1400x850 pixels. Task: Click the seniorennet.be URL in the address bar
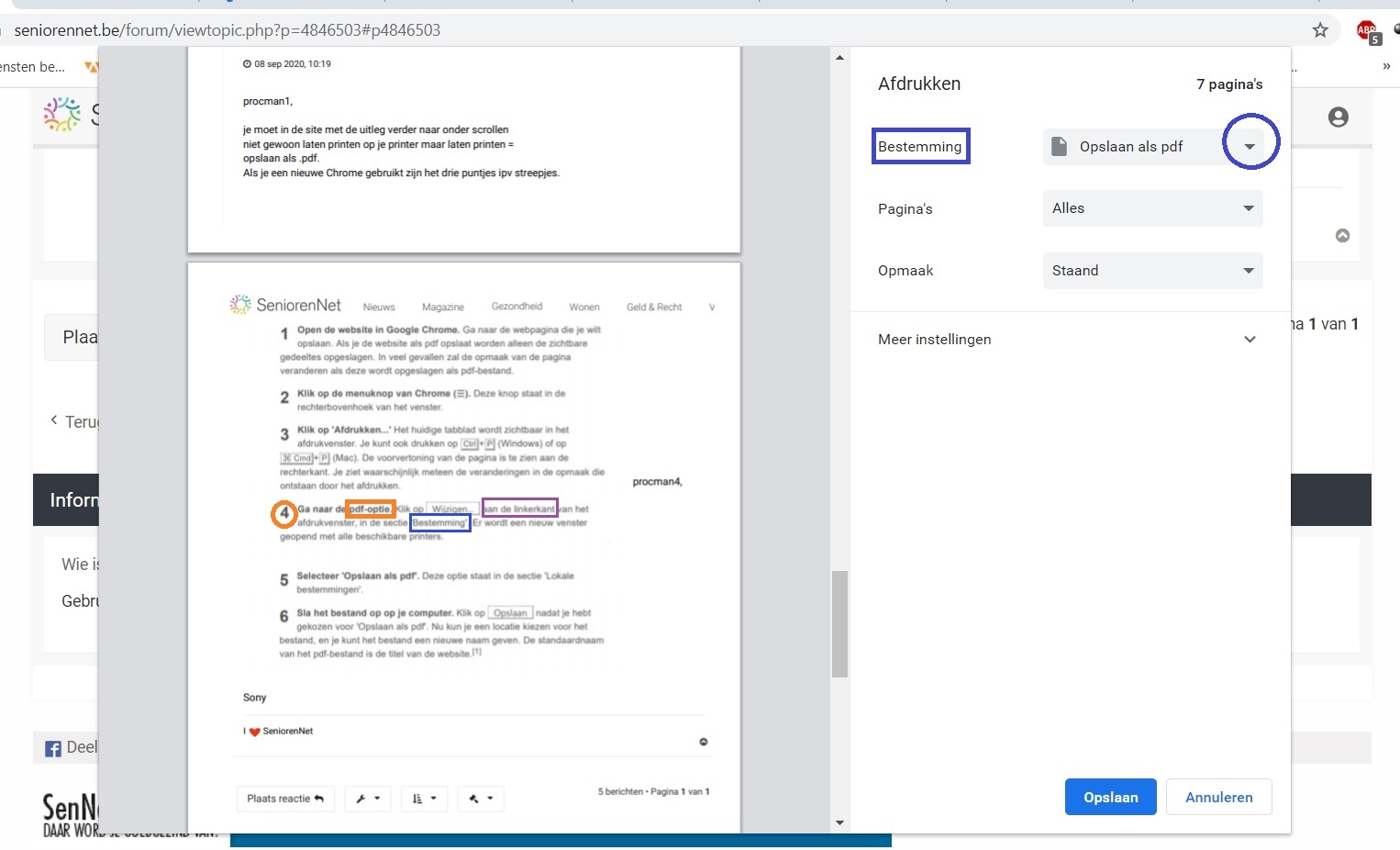point(228,30)
